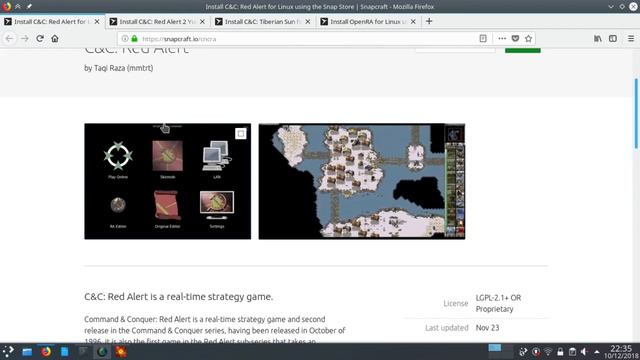Select the 'Nov 23' last updated value

tap(487, 328)
